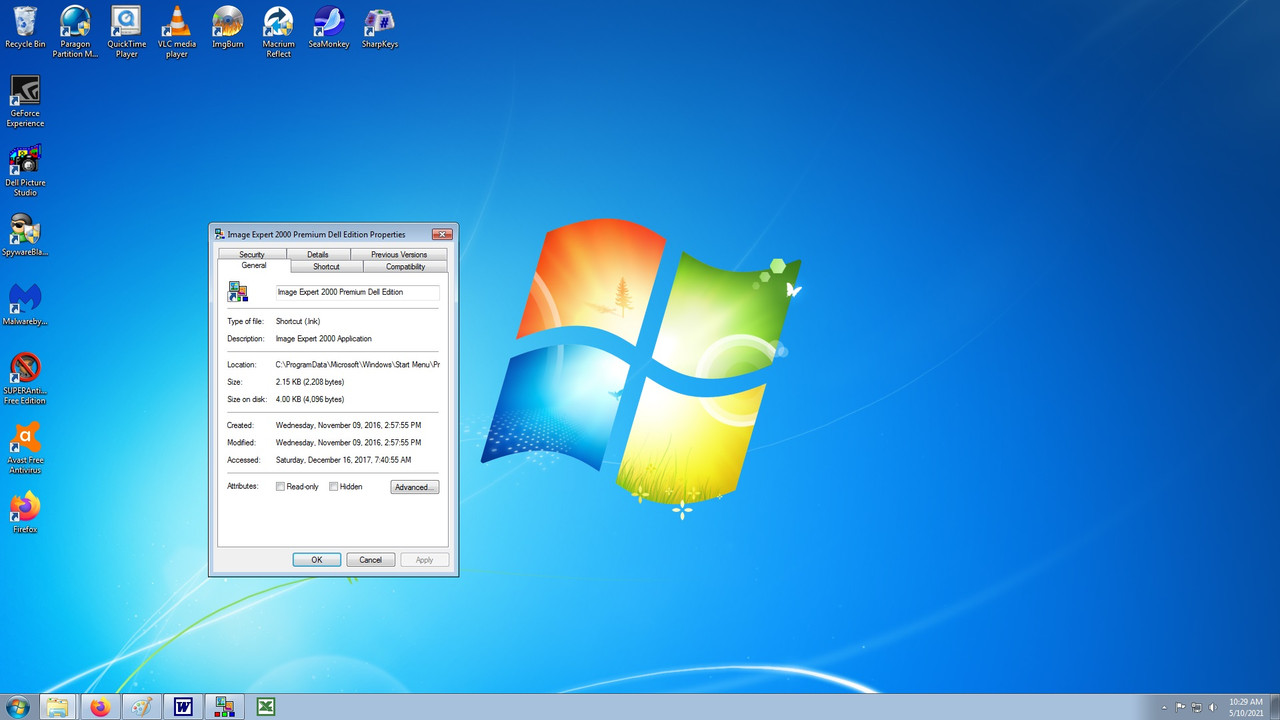Open Image Expert 2000 from the taskbar
This screenshot has width=1280, height=720.
[x=224, y=706]
